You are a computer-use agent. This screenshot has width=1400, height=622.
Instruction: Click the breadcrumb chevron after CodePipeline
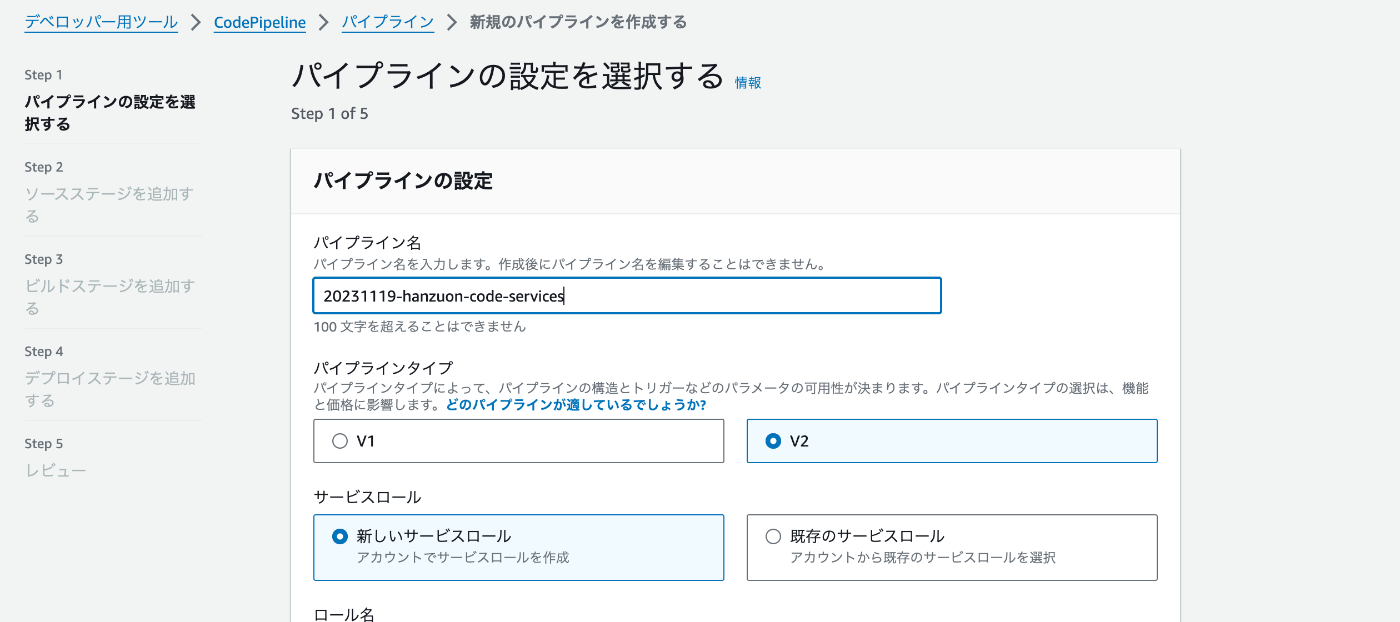[324, 22]
